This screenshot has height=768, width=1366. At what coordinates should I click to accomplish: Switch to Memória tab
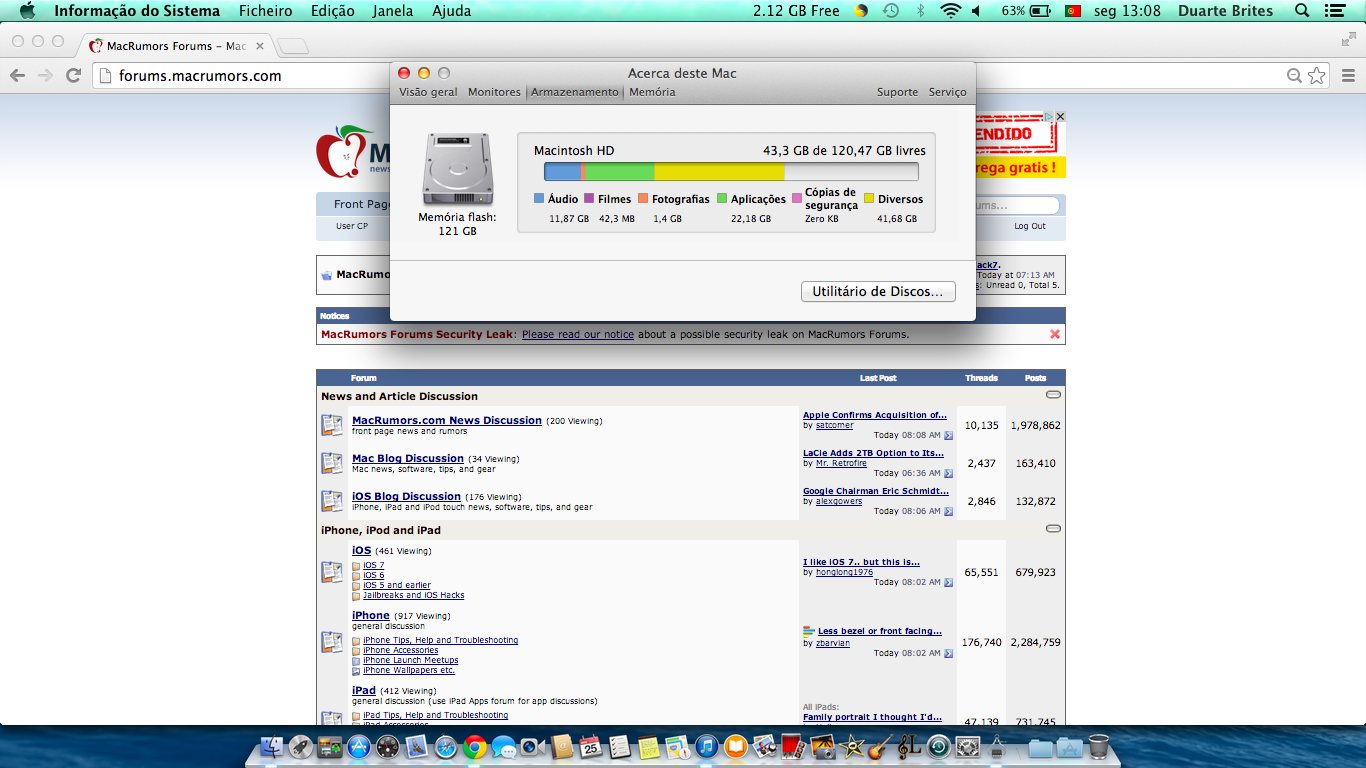click(x=652, y=92)
